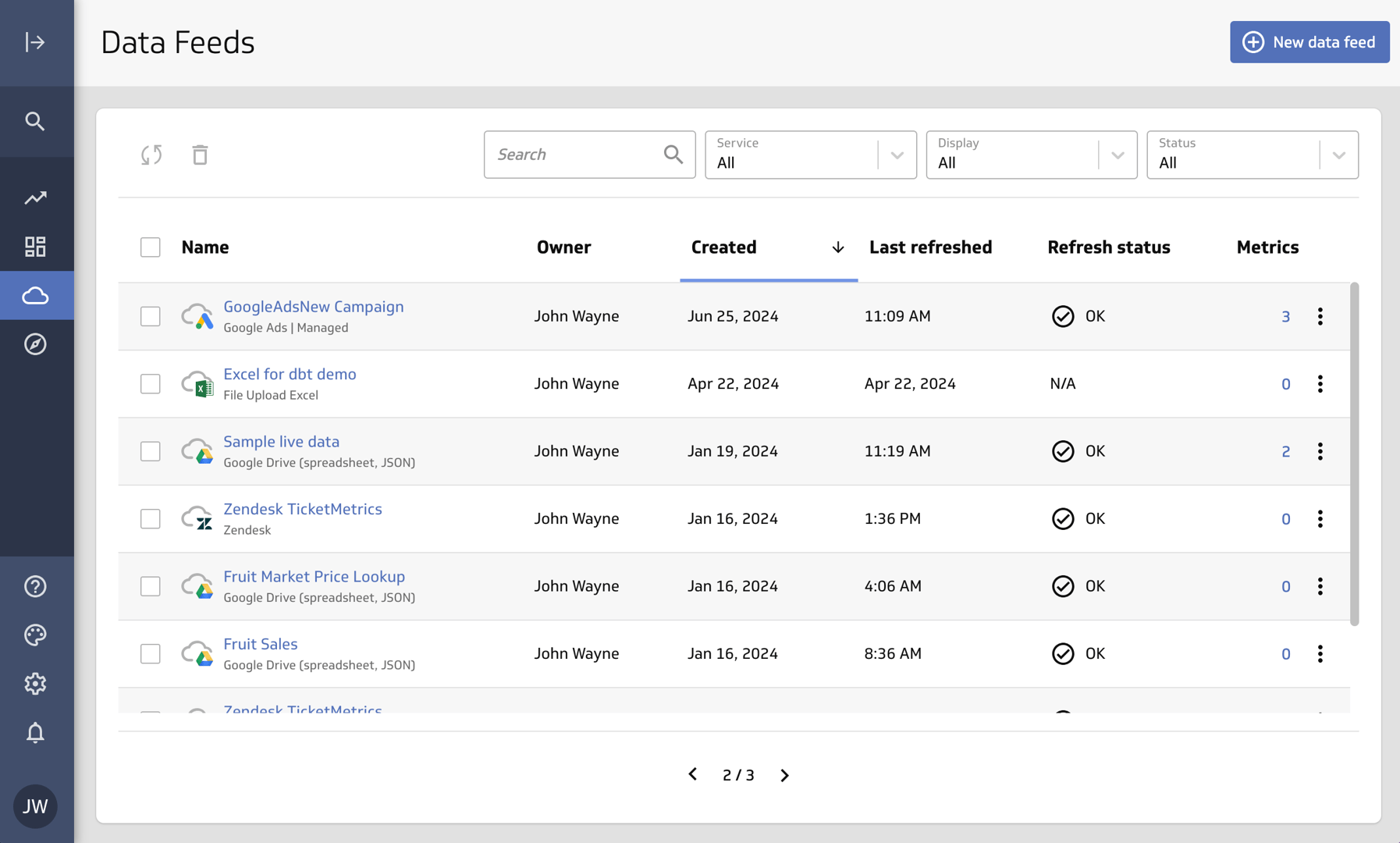
Task: Go to the next page of feeds
Action: coord(784,775)
